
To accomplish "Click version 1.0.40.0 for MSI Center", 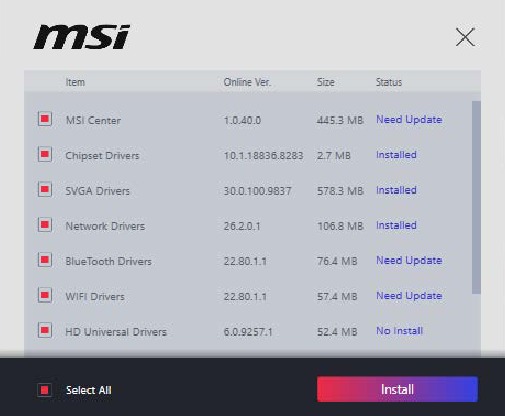I will 242,120.
